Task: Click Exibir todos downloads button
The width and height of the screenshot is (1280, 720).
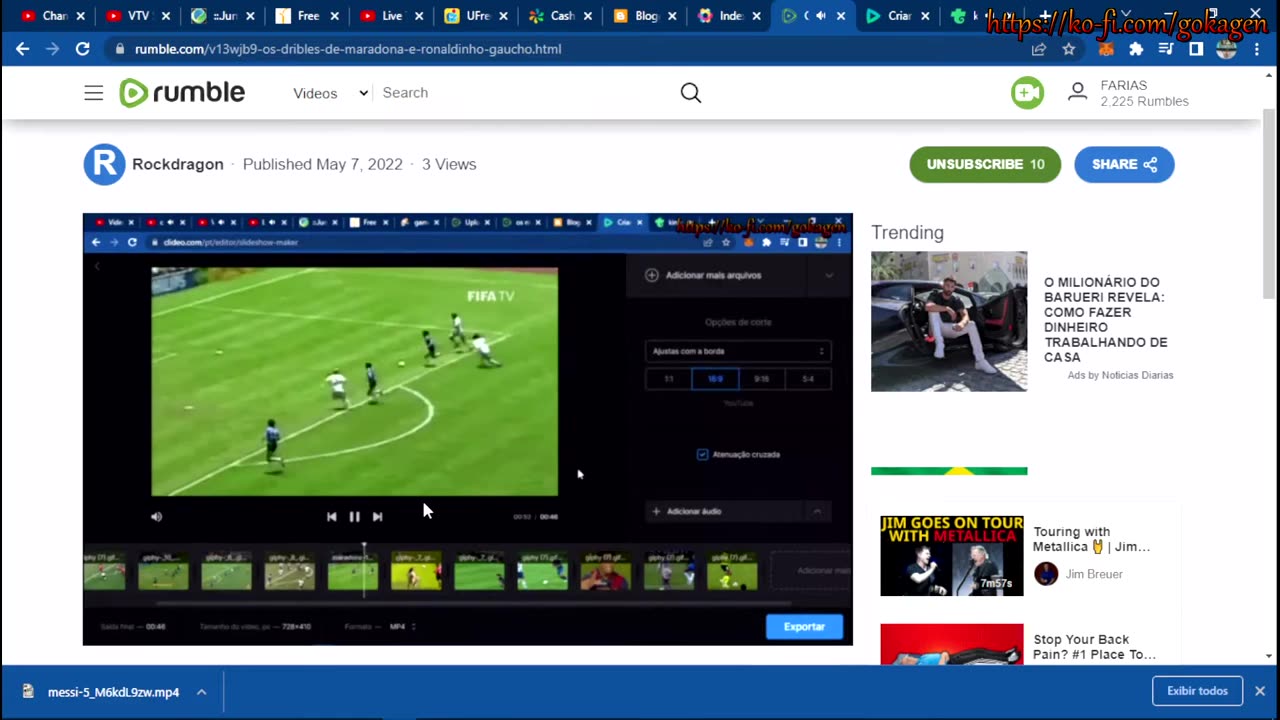Action: 1197,691
